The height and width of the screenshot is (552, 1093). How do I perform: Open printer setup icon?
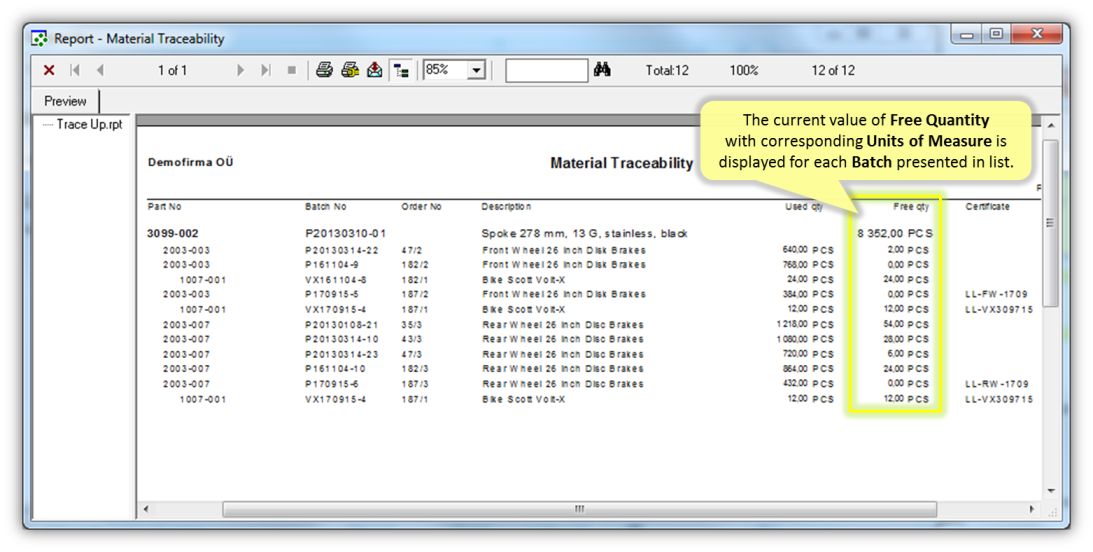(x=349, y=70)
